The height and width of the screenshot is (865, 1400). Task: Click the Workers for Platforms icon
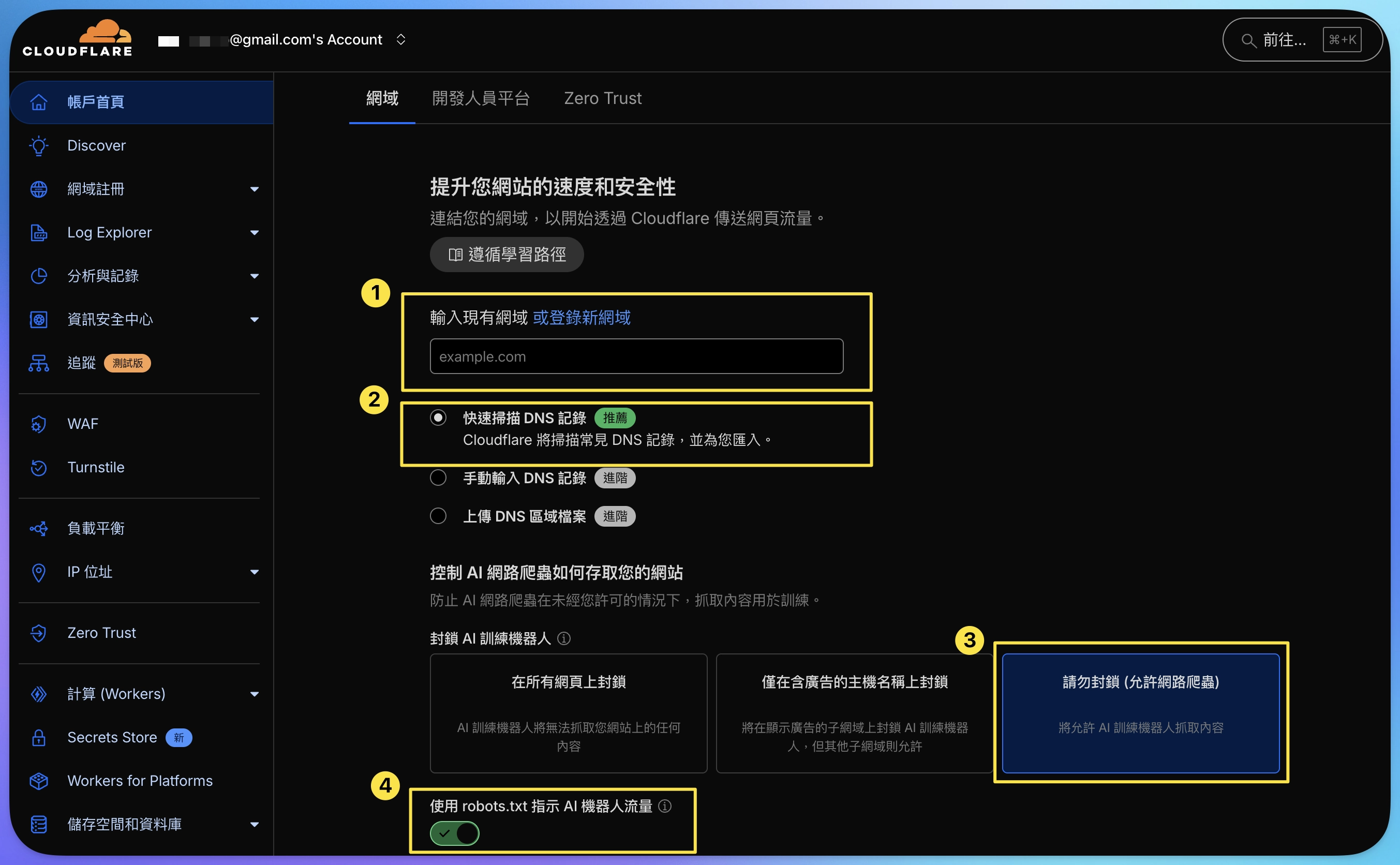[39, 781]
